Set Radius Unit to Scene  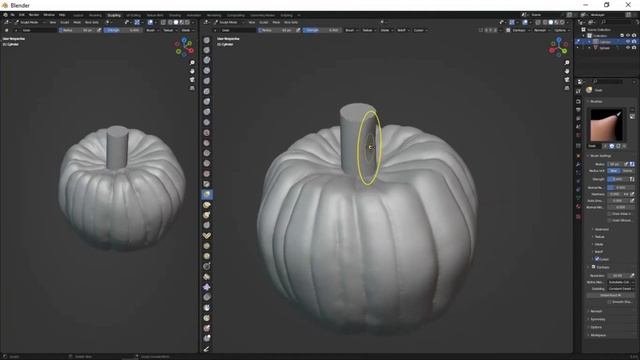627,171
